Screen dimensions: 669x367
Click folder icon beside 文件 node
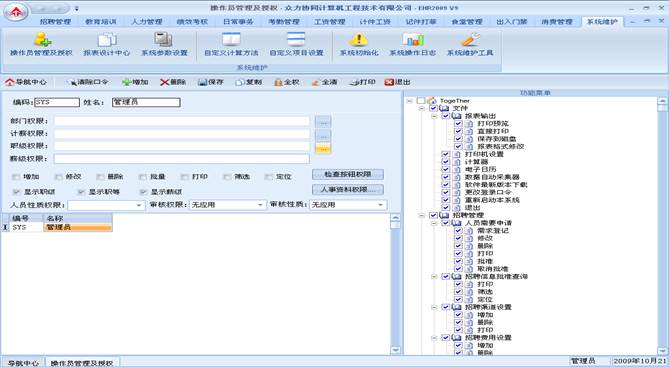[445, 108]
